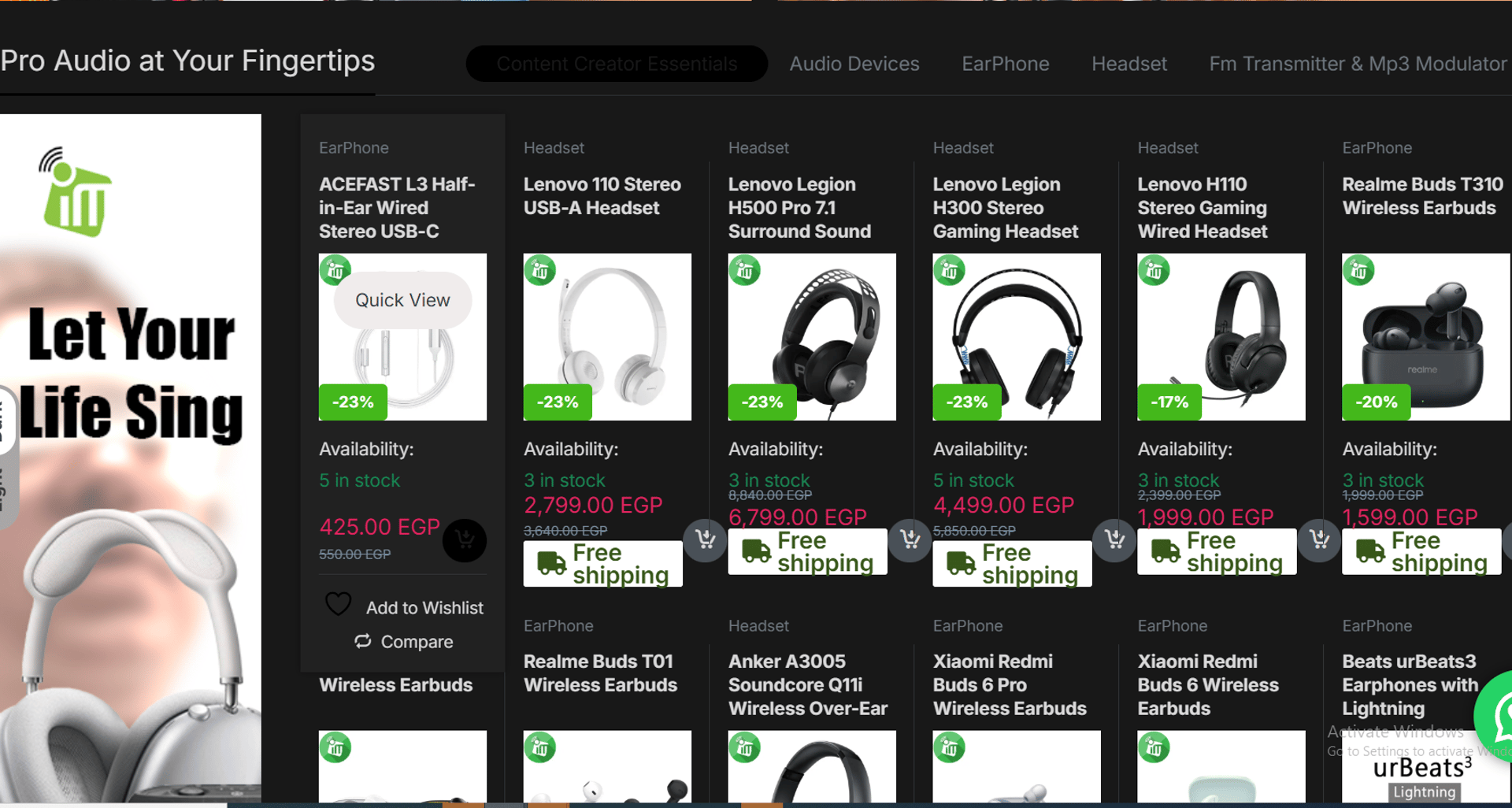1512x808 pixels.
Task: Click Free shipping badge under Realme T310
Action: tap(1422, 551)
